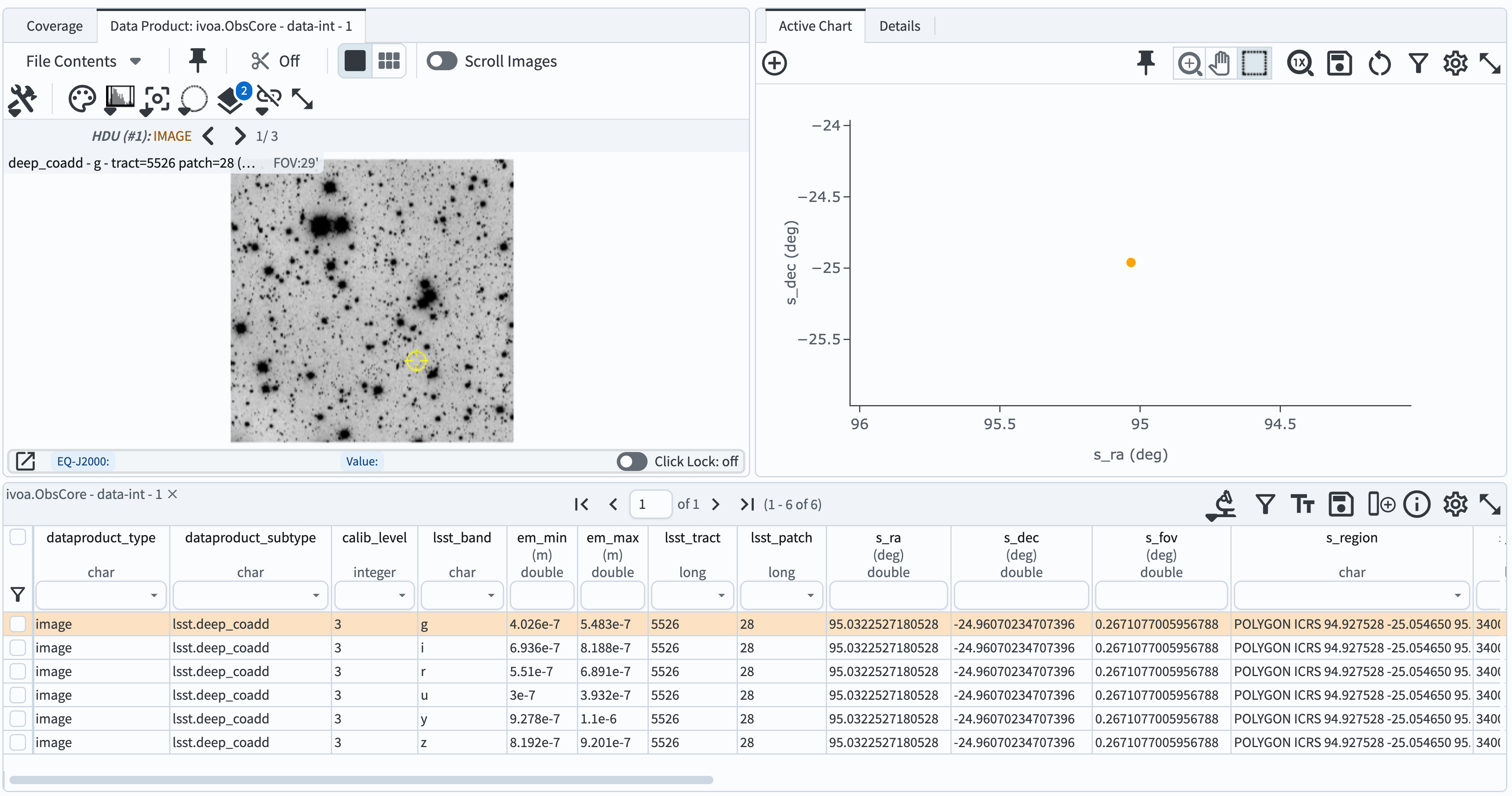Toggle the Scroll Images switch

pos(441,61)
